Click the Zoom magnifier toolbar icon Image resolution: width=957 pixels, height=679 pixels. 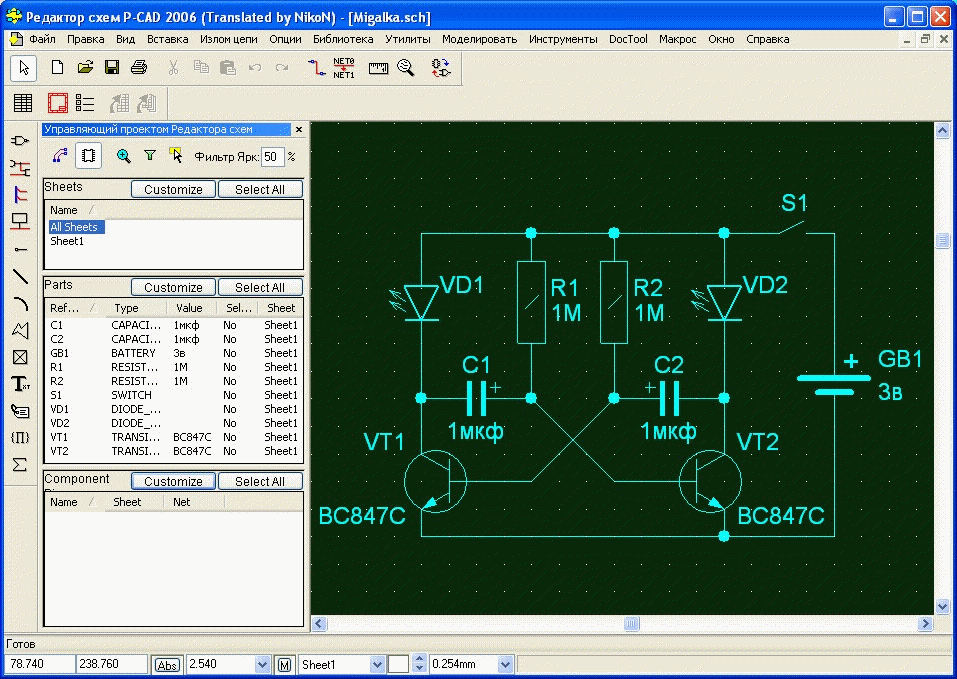click(x=406, y=68)
